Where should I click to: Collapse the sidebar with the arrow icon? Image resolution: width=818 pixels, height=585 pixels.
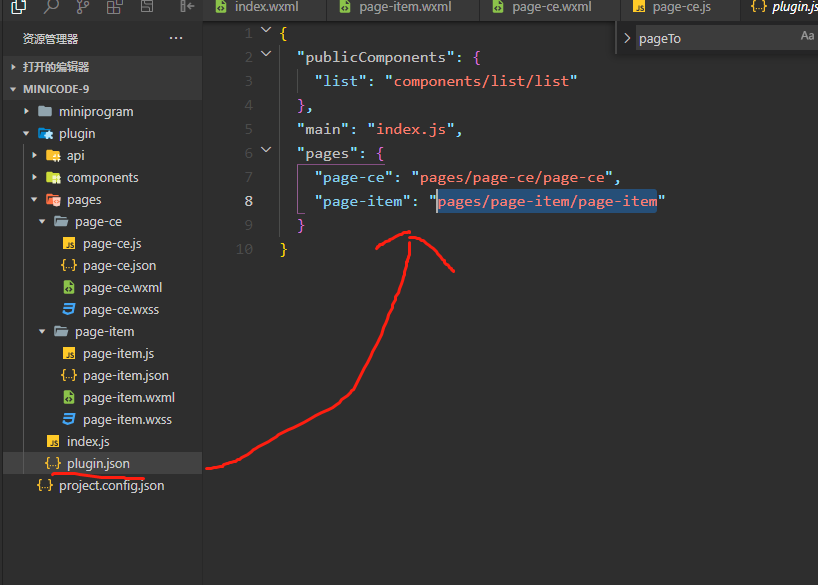[x=187, y=6]
